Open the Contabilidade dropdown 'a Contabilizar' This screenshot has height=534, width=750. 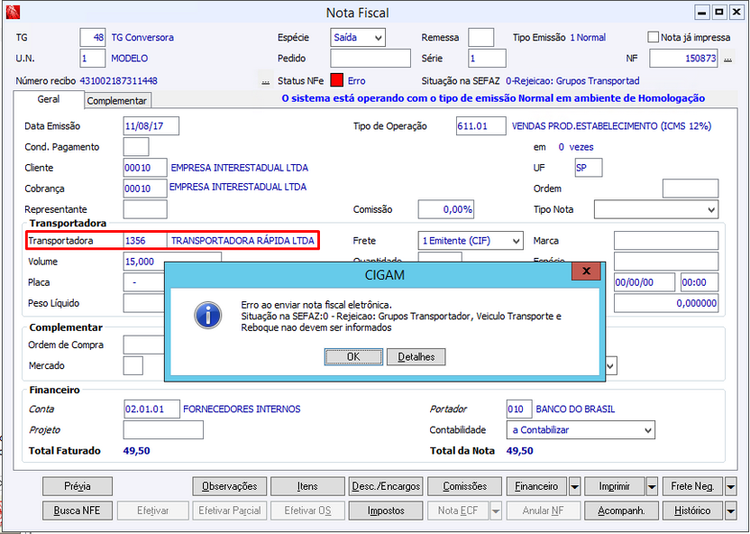(581, 430)
